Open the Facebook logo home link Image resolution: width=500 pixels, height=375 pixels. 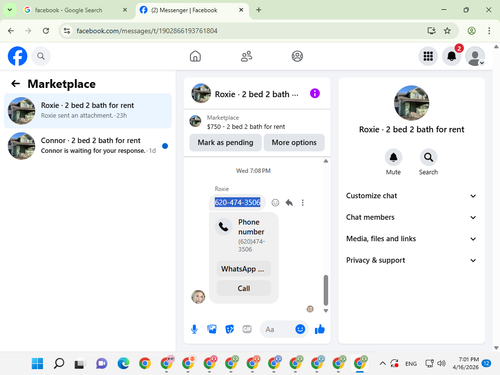click(x=17, y=56)
